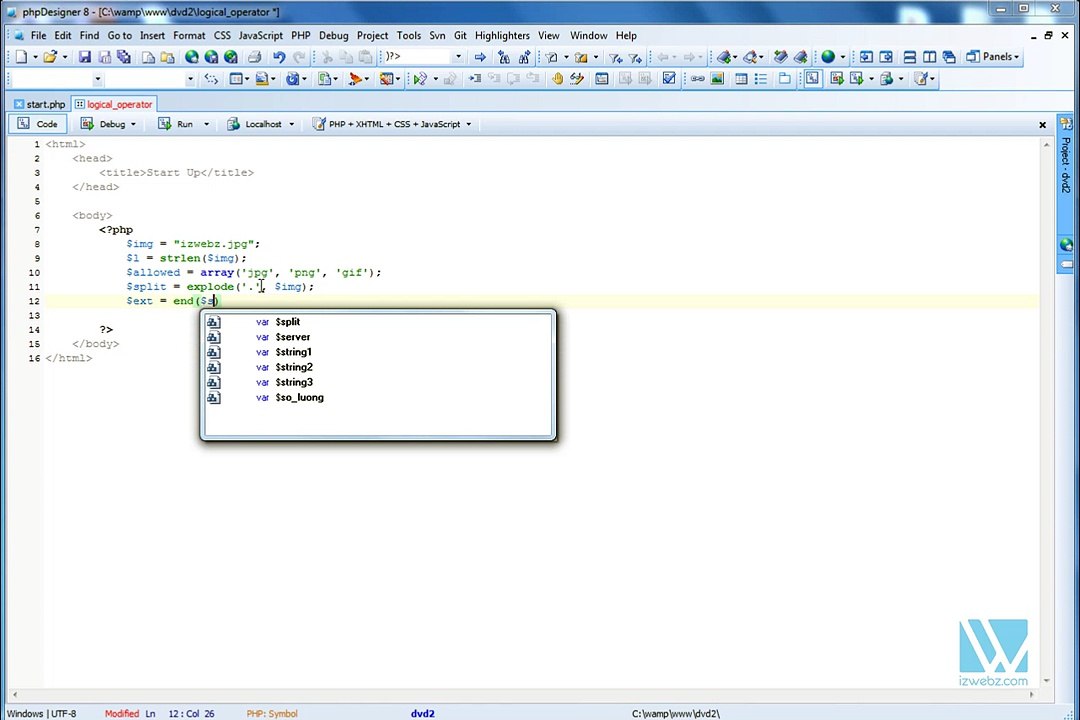Toggle the highlighted frame icon in second toolbar
Screen dimensions: 1080x720
pos(813,79)
